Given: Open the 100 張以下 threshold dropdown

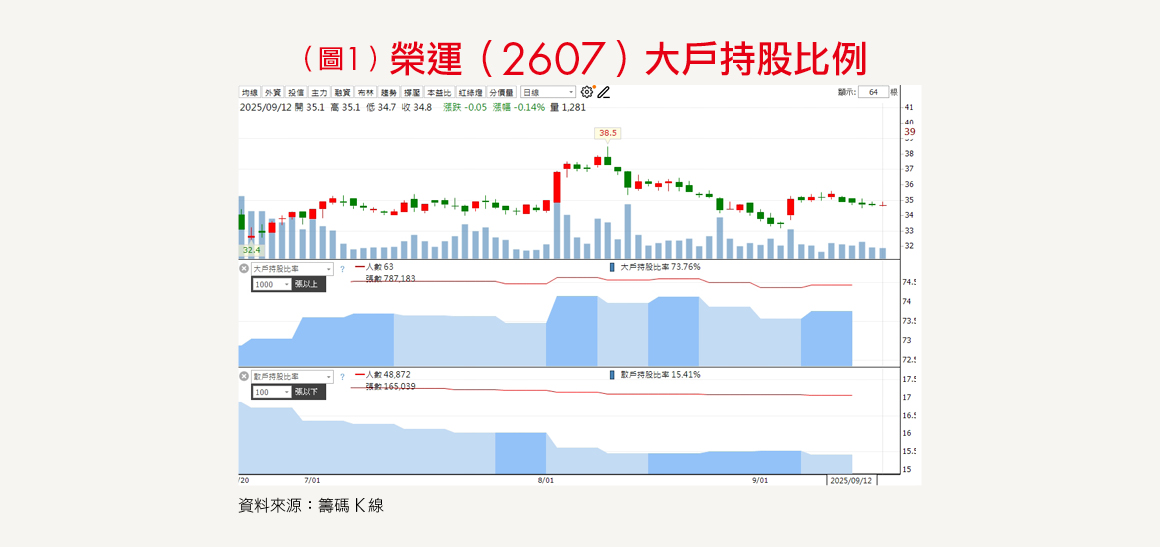Looking at the screenshot, I should pyautogui.click(x=272, y=392).
